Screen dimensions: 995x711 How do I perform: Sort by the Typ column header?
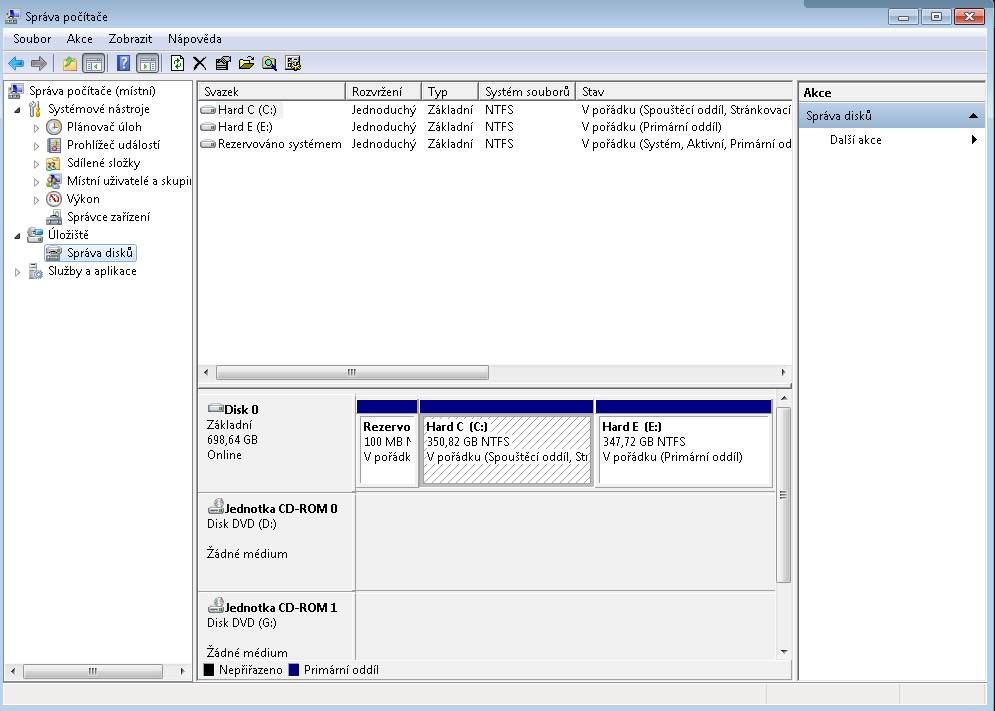450,91
